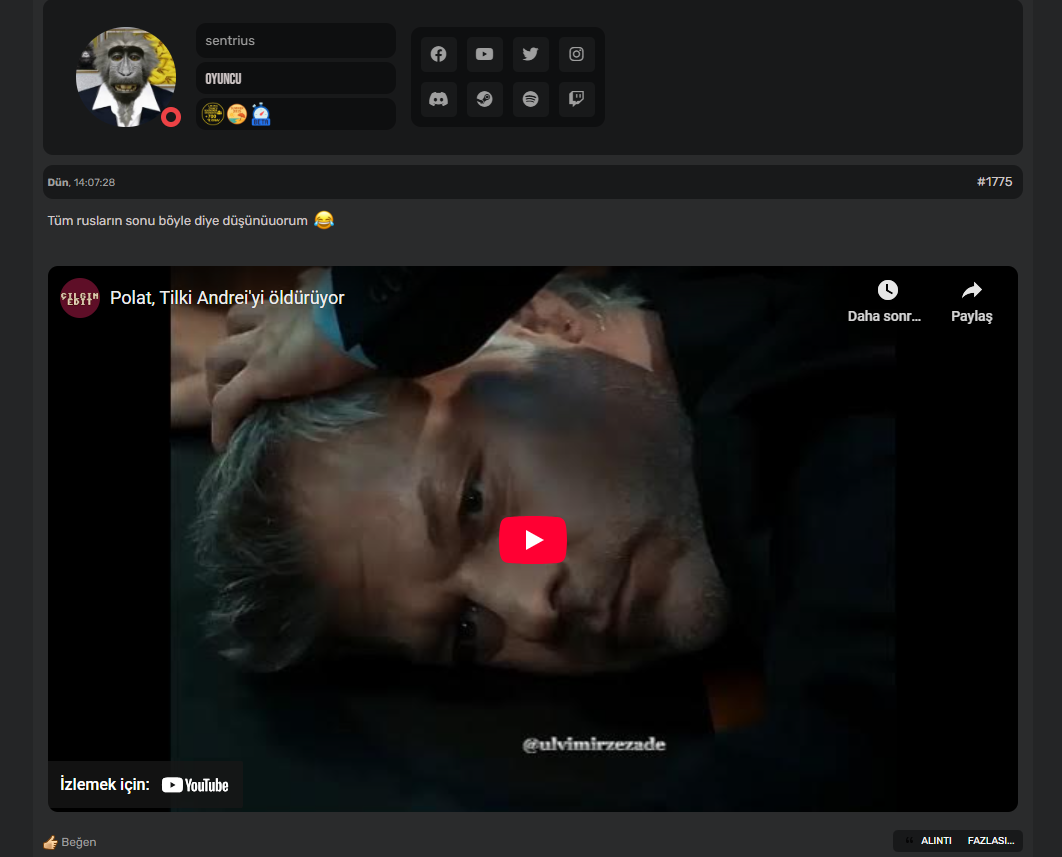Expand more options with FAZLASI...
The height and width of the screenshot is (857, 1062).
click(991, 841)
